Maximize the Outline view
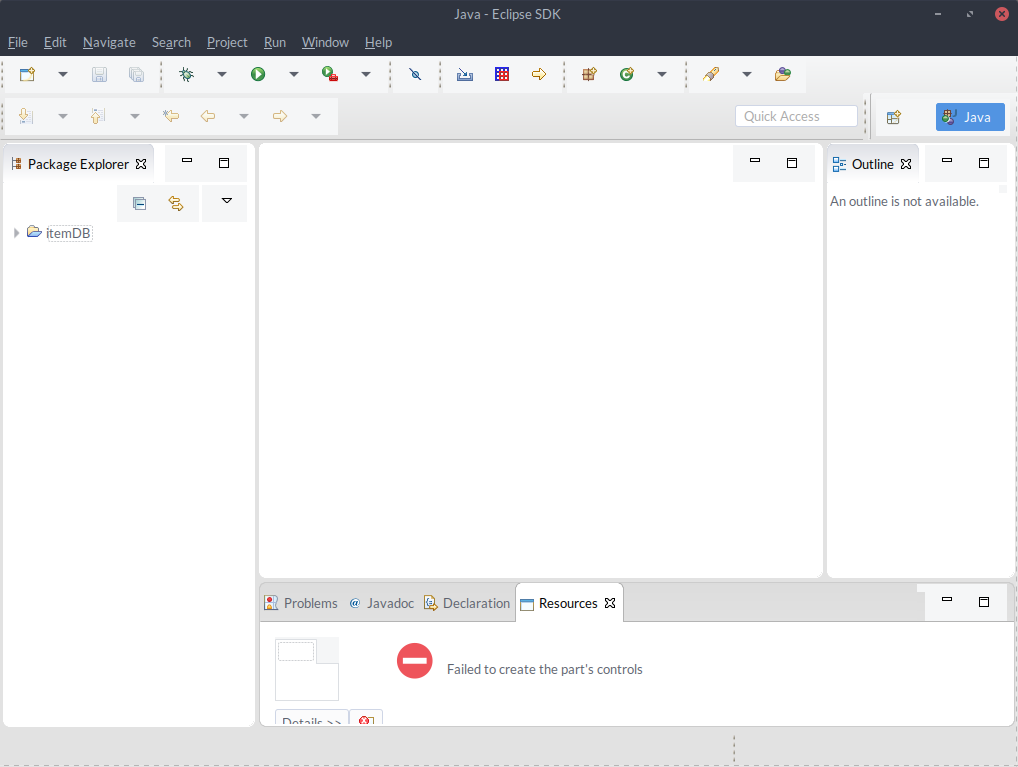Image resolution: width=1018 pixels, height=767 pixels. click(x=984, y=163)
